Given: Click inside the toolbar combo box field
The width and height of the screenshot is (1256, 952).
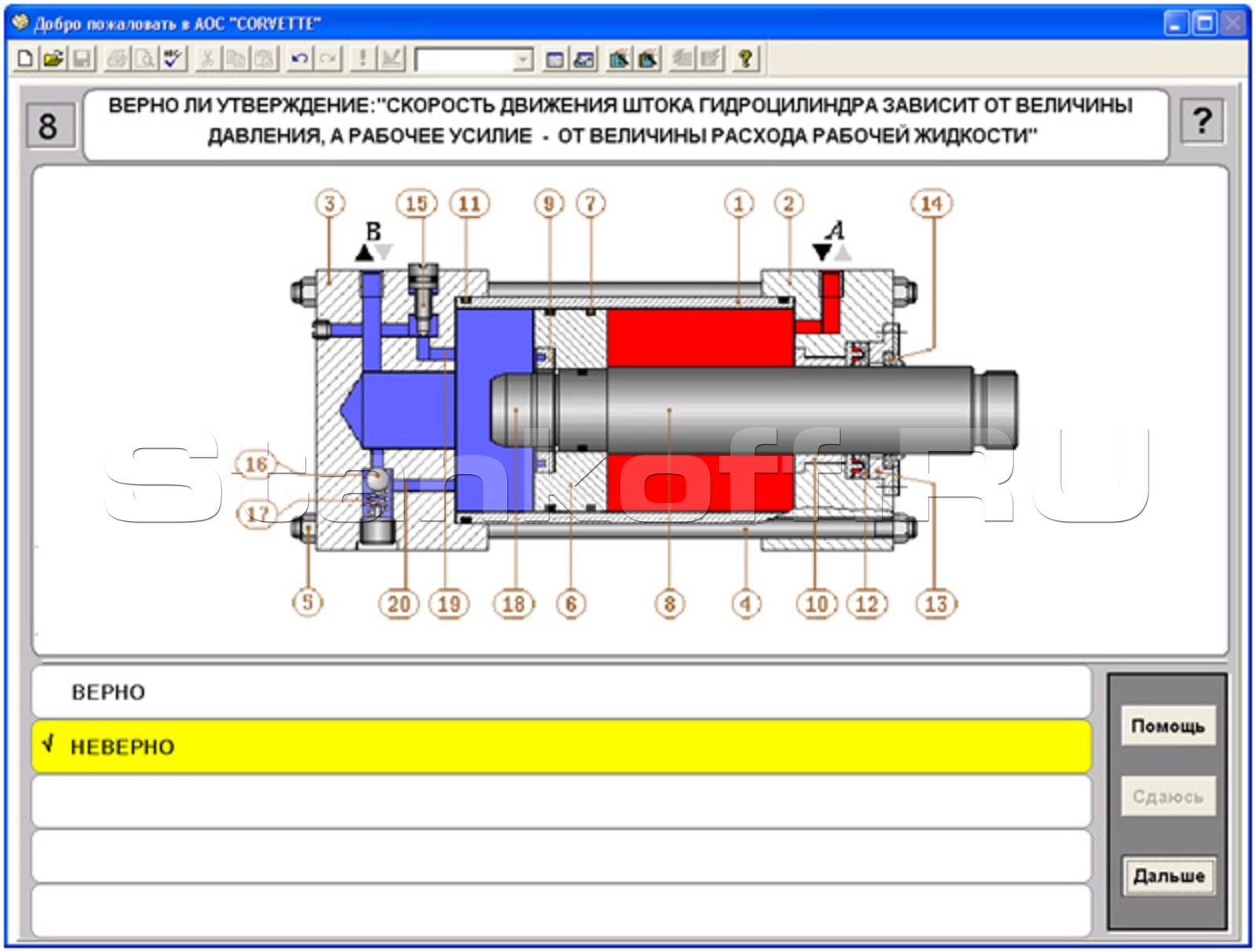Looking at the screenshot, I should [x=465, y=60].
